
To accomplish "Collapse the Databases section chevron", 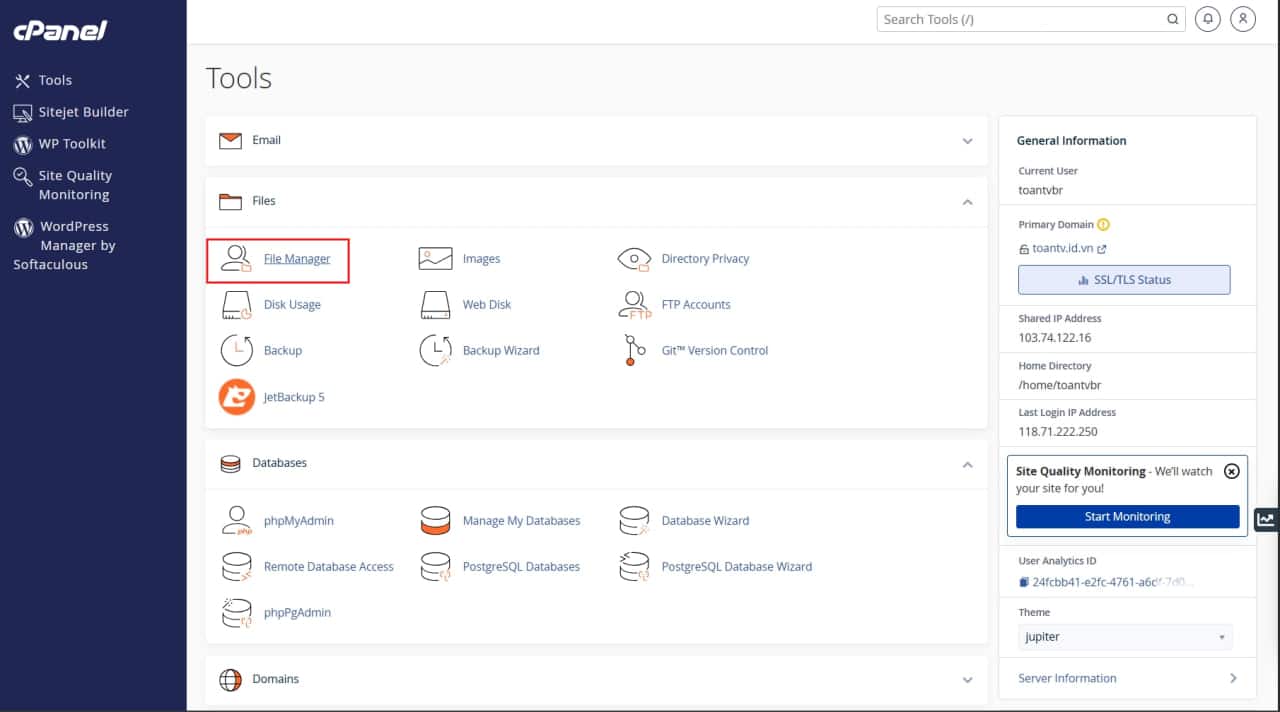I will 967,464.
